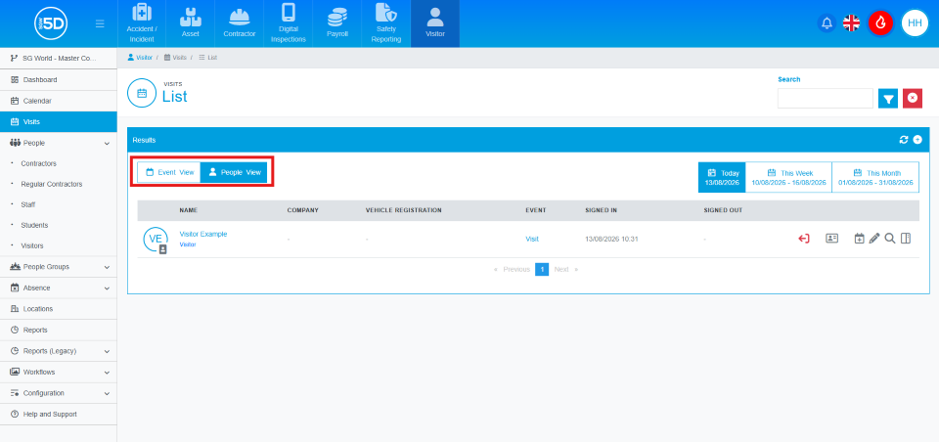
Task: Go to Dashboard in sidebar
Action: click(x=58, y=80)
